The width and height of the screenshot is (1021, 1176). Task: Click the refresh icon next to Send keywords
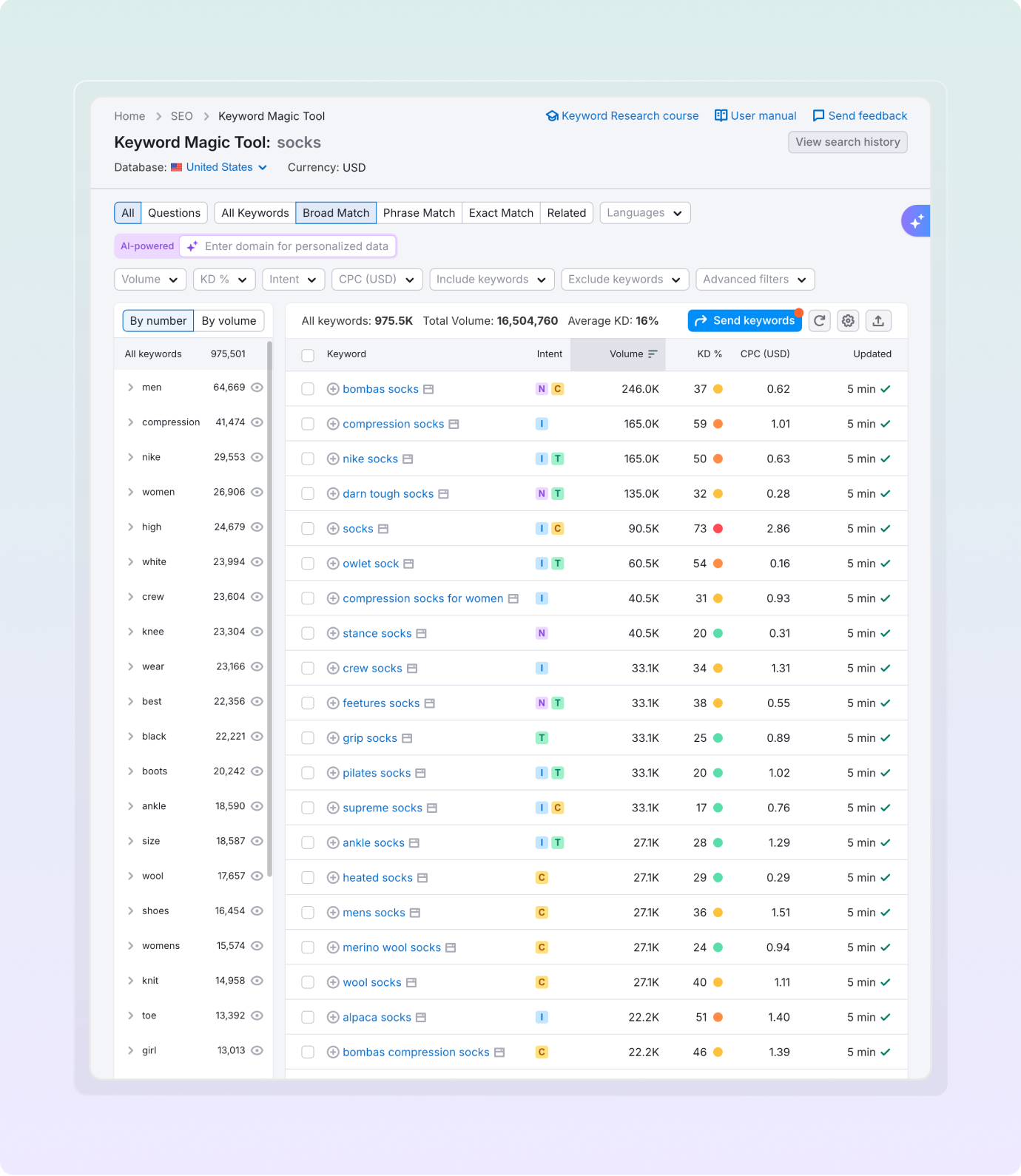819,320
